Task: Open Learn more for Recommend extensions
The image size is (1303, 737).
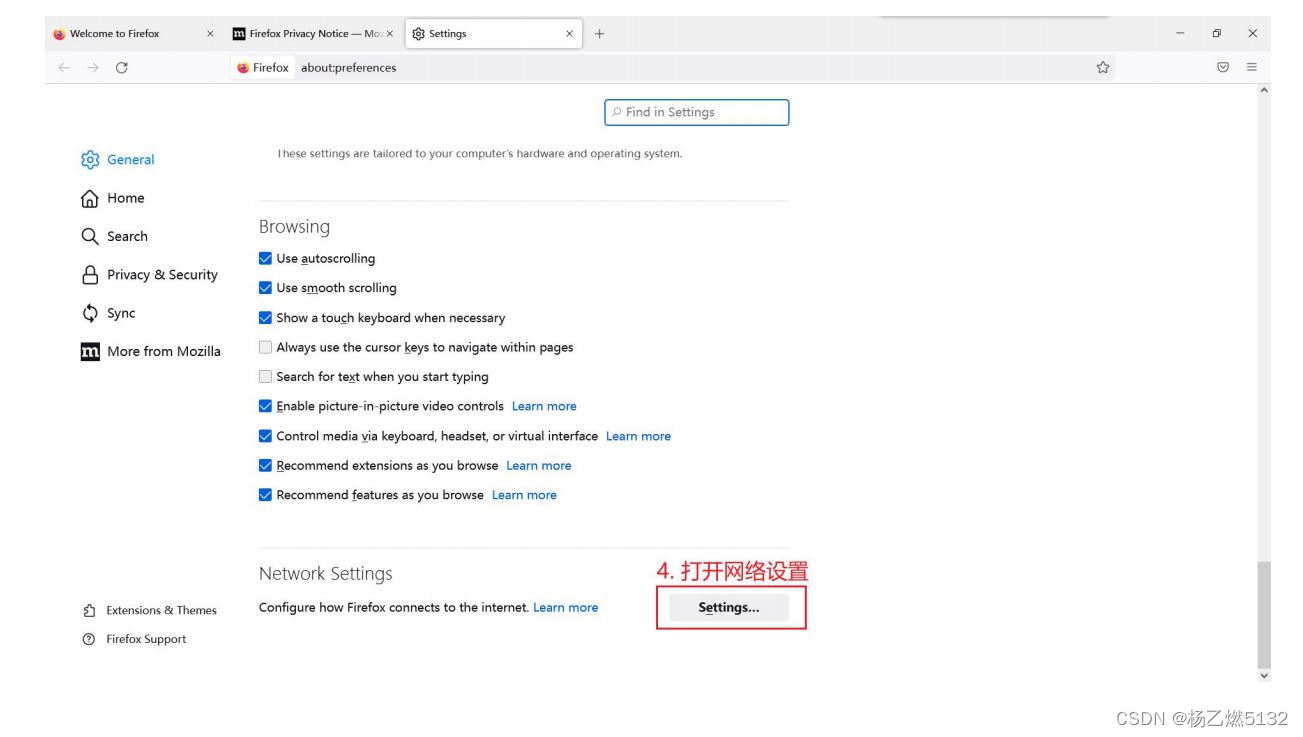Action: [539, 465]
